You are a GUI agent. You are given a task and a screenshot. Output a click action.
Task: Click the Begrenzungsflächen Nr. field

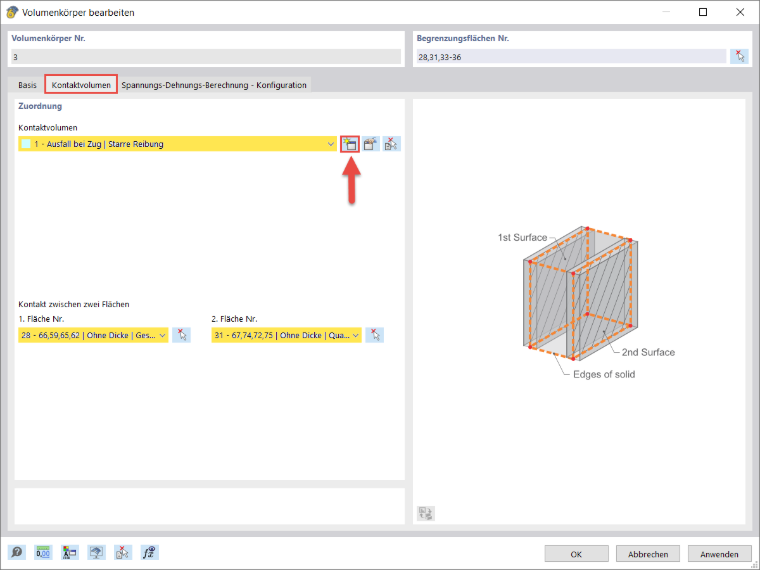click(571, 57)
